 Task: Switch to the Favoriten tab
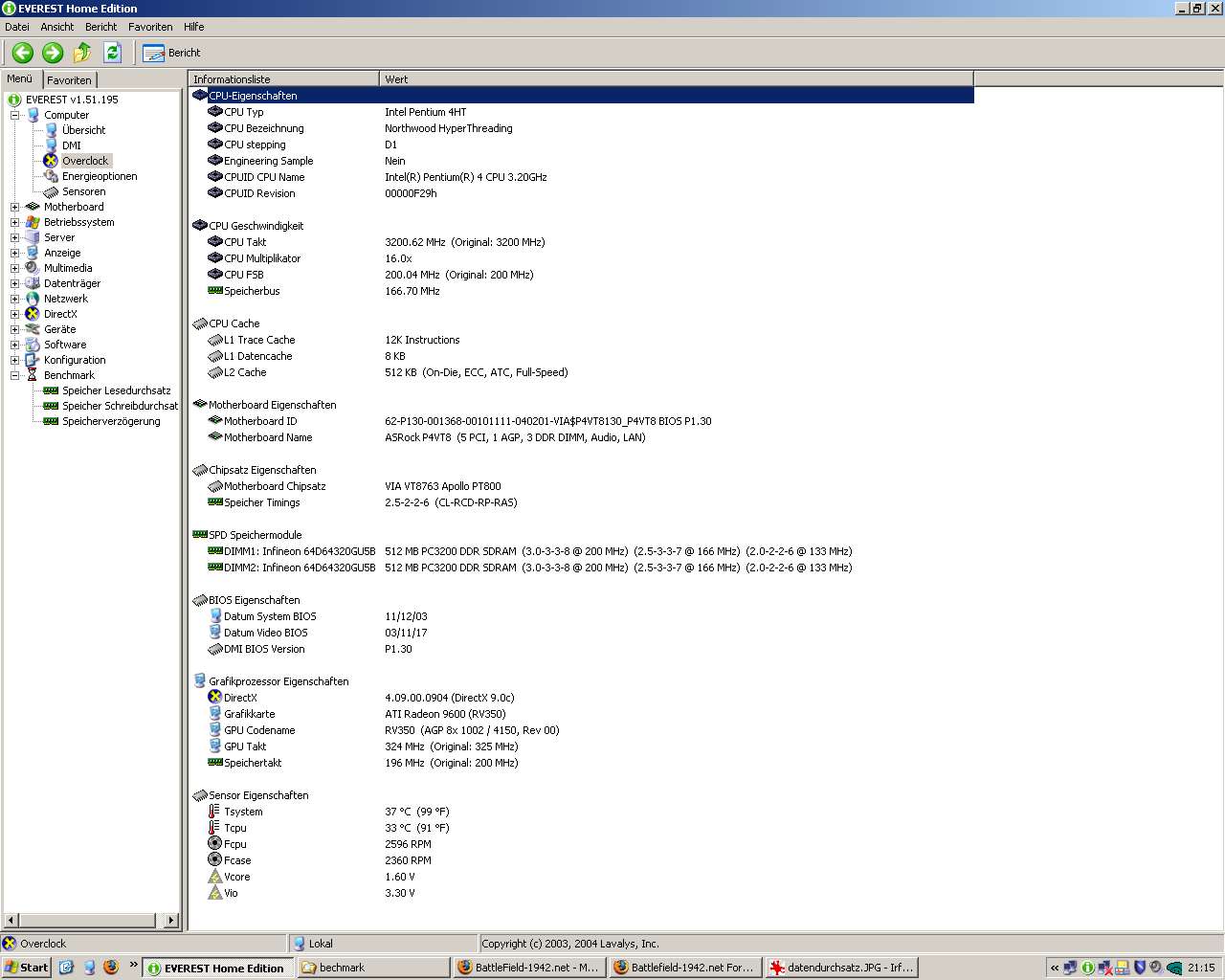[69, 80]
